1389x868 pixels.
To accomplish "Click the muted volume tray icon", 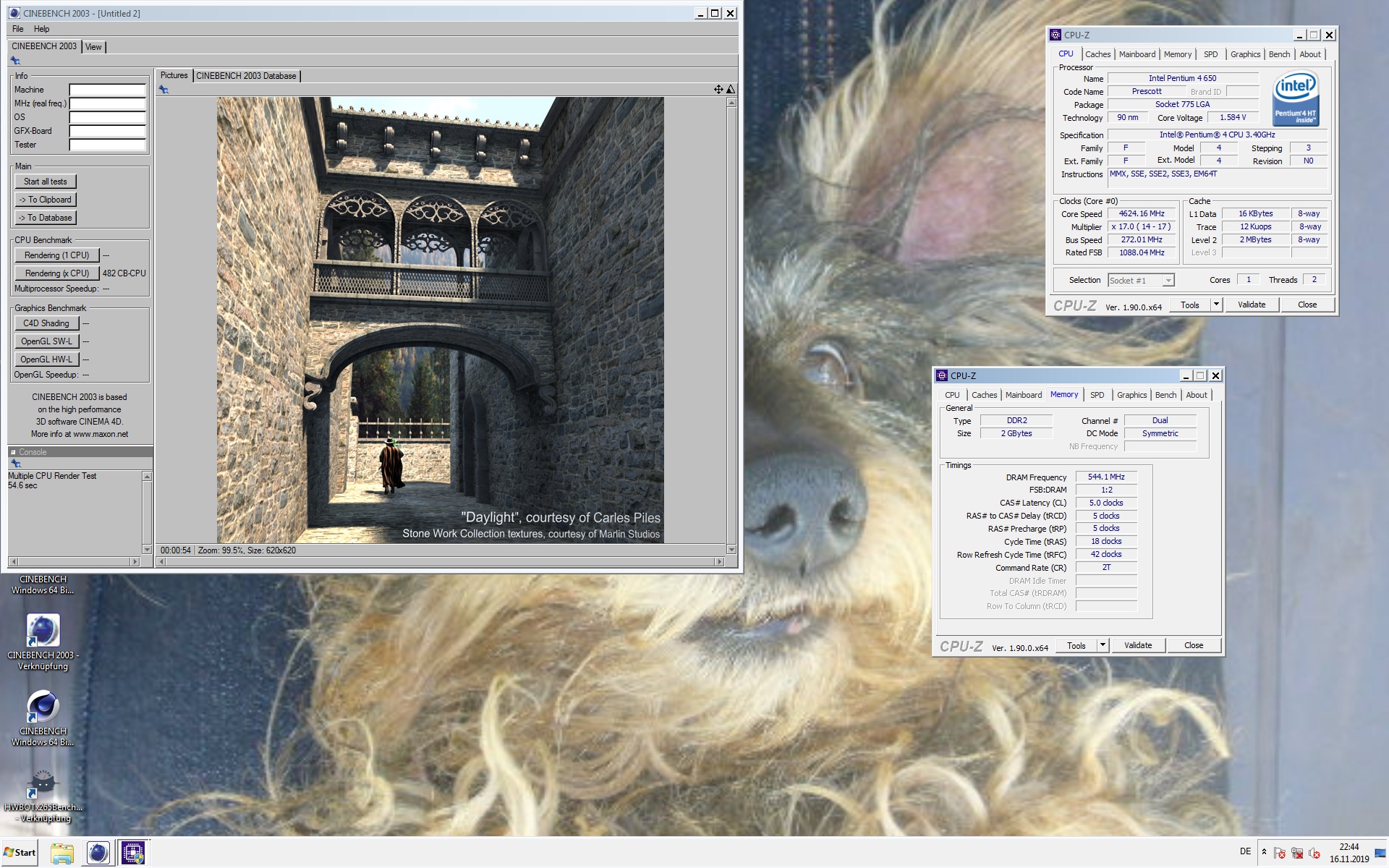I will pyautogui.click(x=1314, y=853).
